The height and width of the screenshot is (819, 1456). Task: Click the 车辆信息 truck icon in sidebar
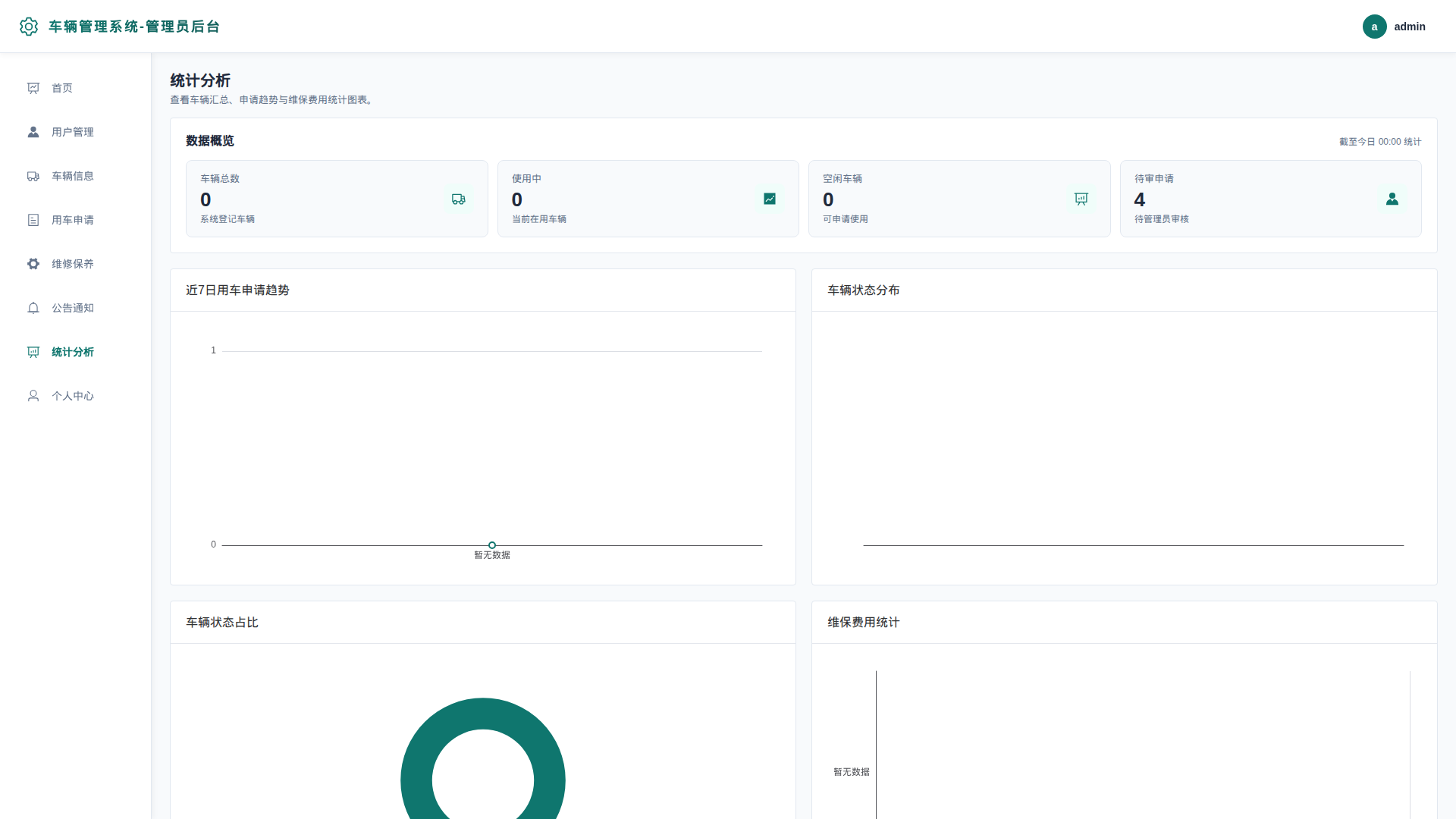click(33, 176)
